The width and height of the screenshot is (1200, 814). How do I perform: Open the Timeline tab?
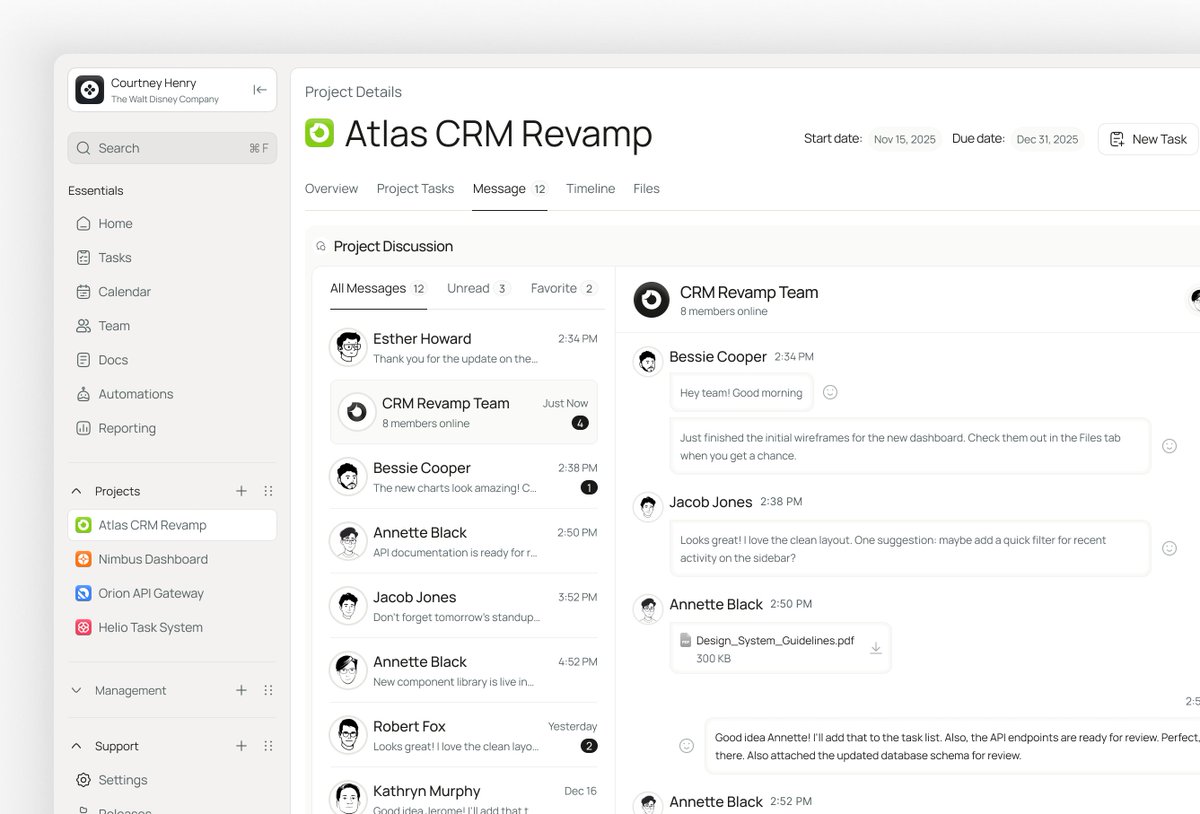[x=590, y=189]
